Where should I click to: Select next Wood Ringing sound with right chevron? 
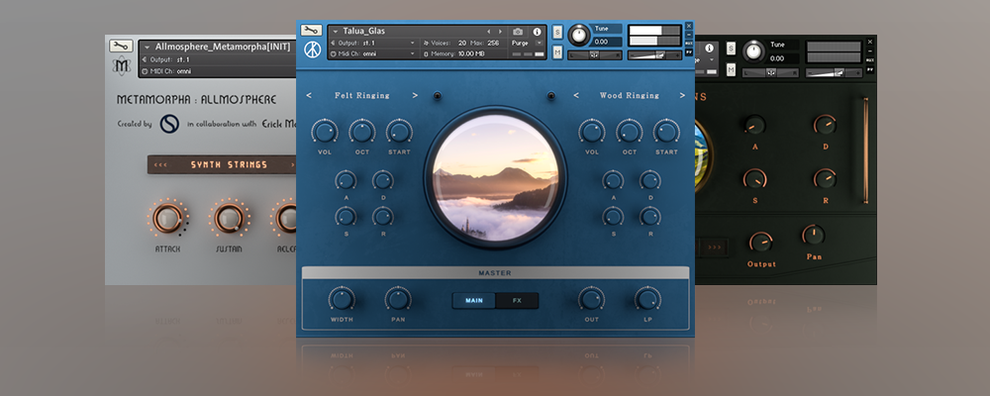683,95
